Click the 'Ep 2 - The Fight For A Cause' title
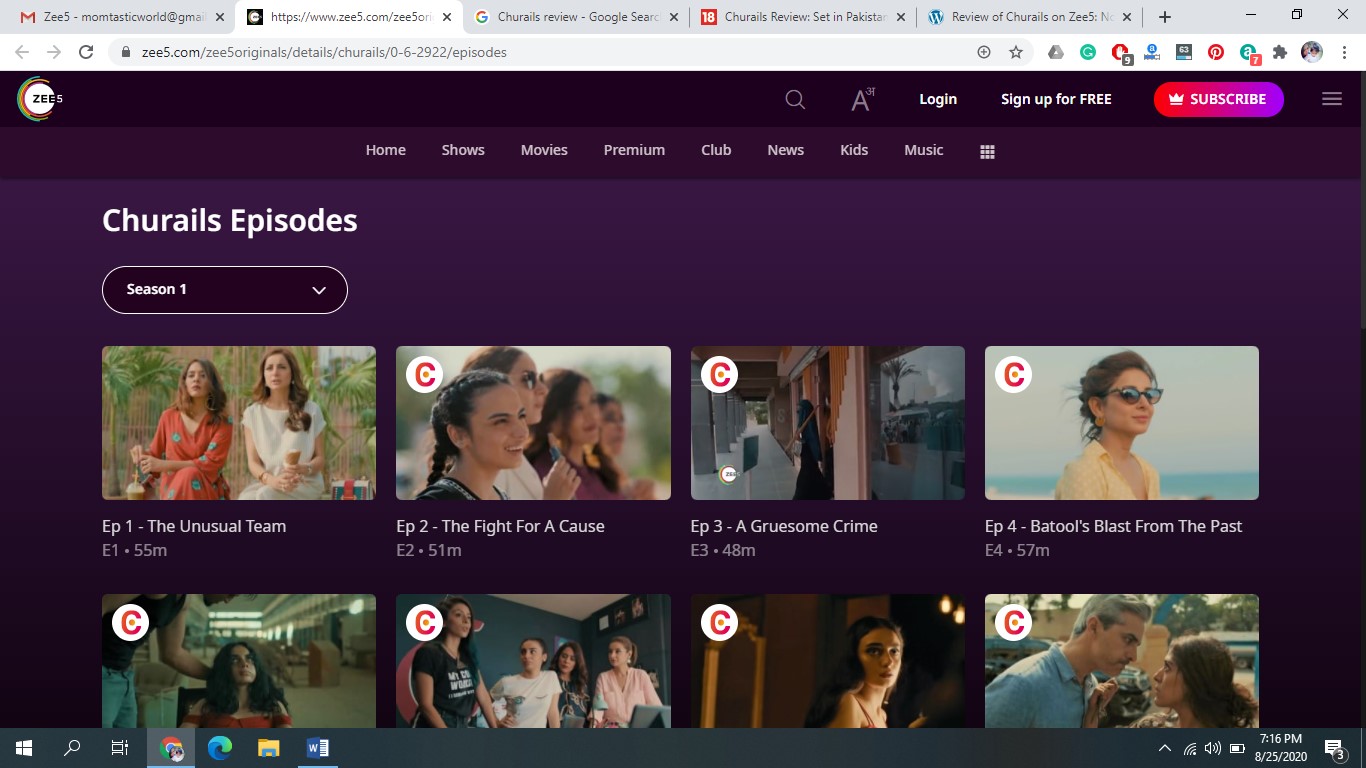 (x=500, y=526)
